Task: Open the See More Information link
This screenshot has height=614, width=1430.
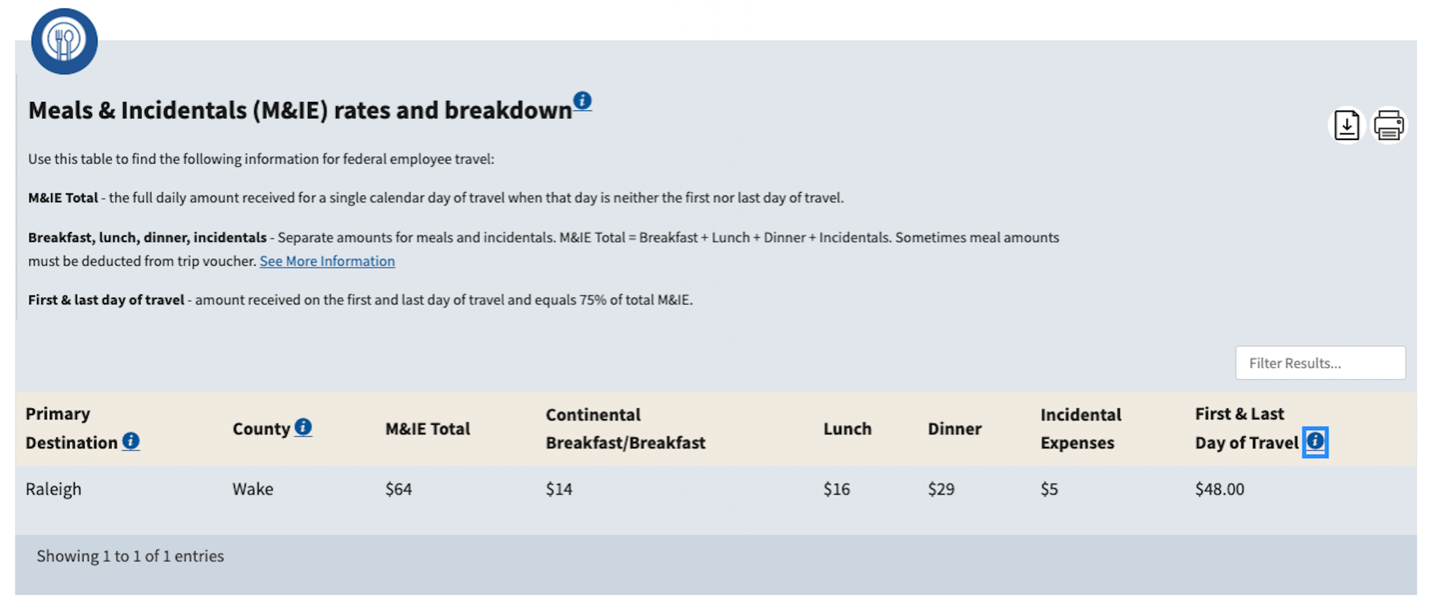Action: [x=327, y=261]
